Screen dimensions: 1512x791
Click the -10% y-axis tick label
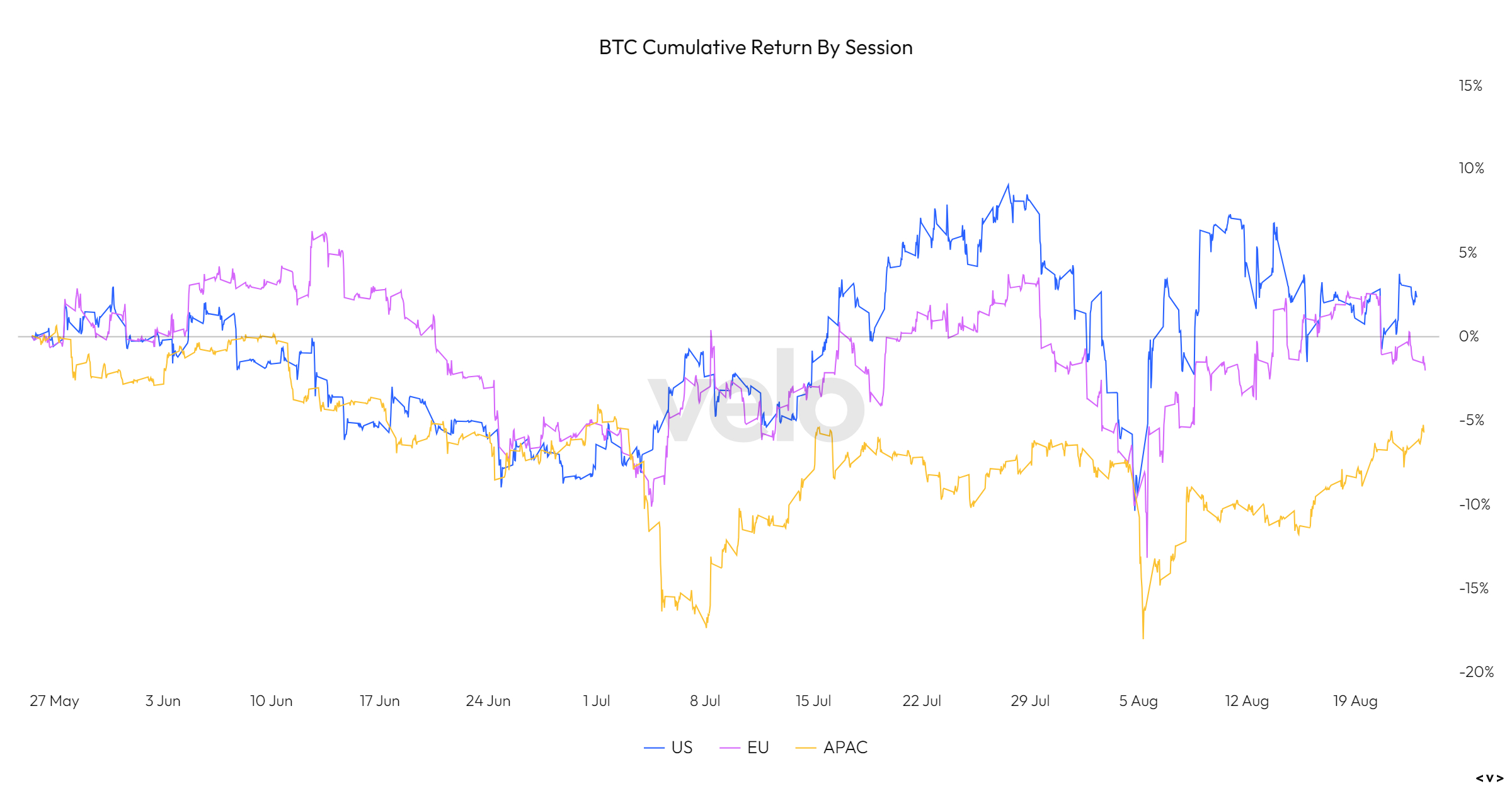coord(1474,504)
